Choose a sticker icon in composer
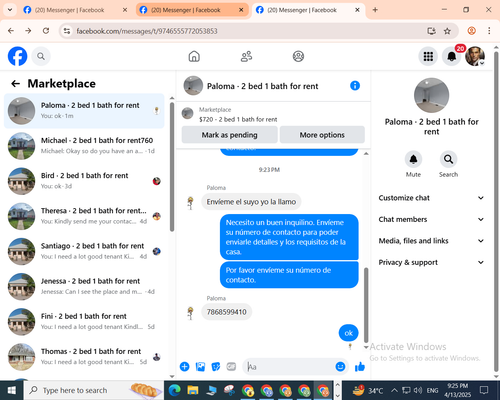Image resolution: width=500 pixels, height=400 pixels. click(x=216, y=367)
